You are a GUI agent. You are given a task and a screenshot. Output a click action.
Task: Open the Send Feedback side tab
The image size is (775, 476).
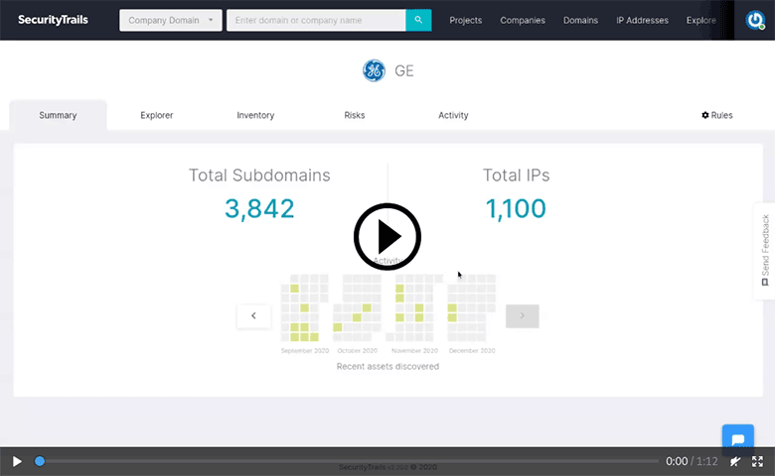click(765, 250)
